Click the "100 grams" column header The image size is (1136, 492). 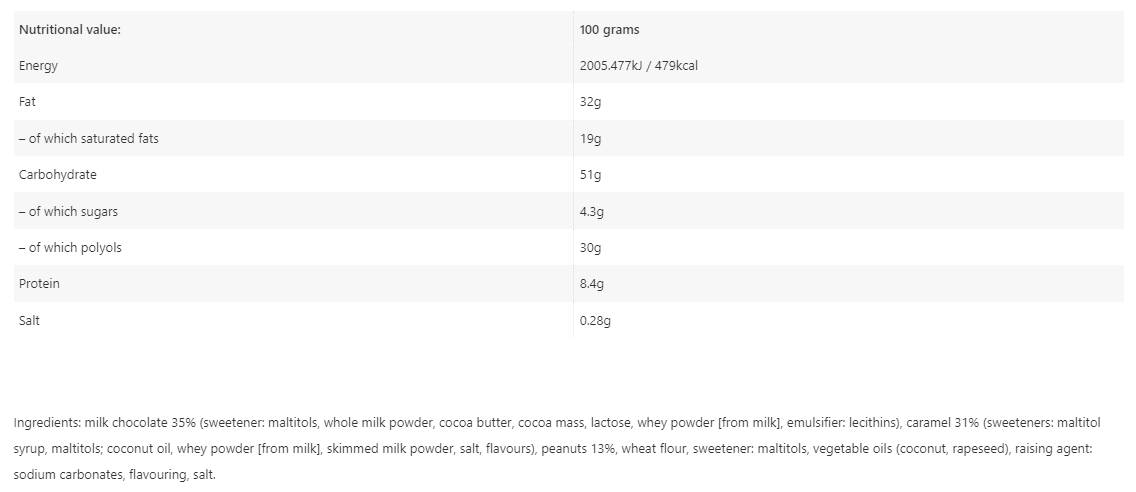(x=609, y=29)
